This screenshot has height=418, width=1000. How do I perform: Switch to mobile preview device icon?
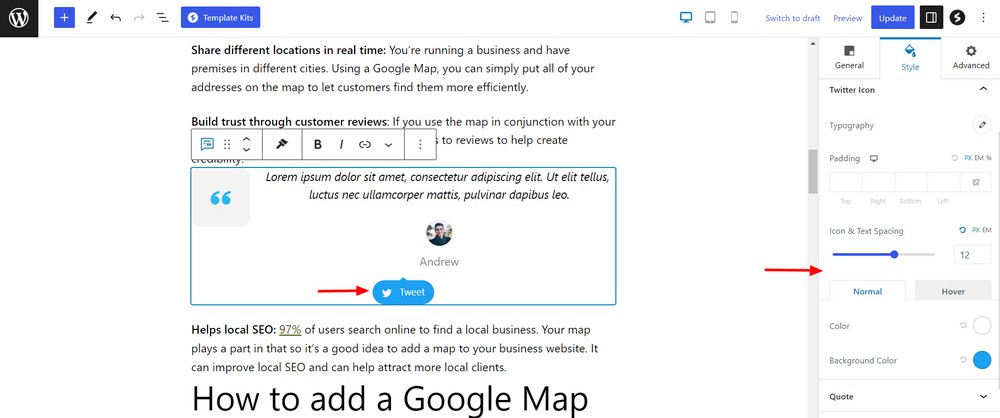(x=734, y=18)
